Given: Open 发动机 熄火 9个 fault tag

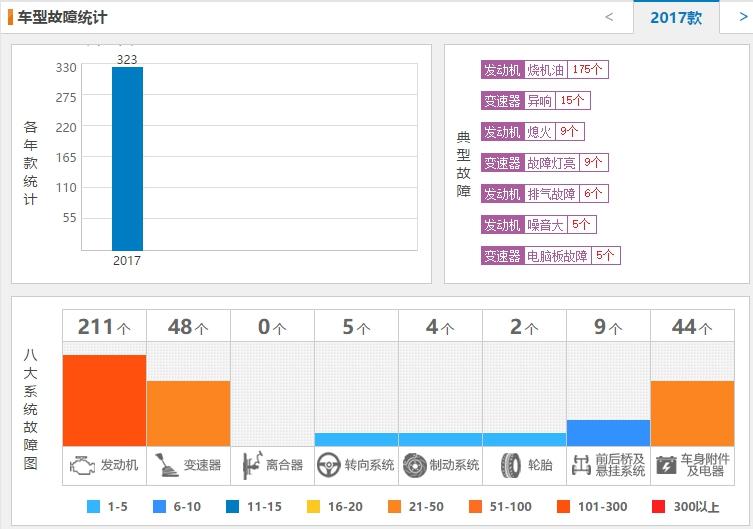Looking at the screenshot, I should [x=533, y=132].
